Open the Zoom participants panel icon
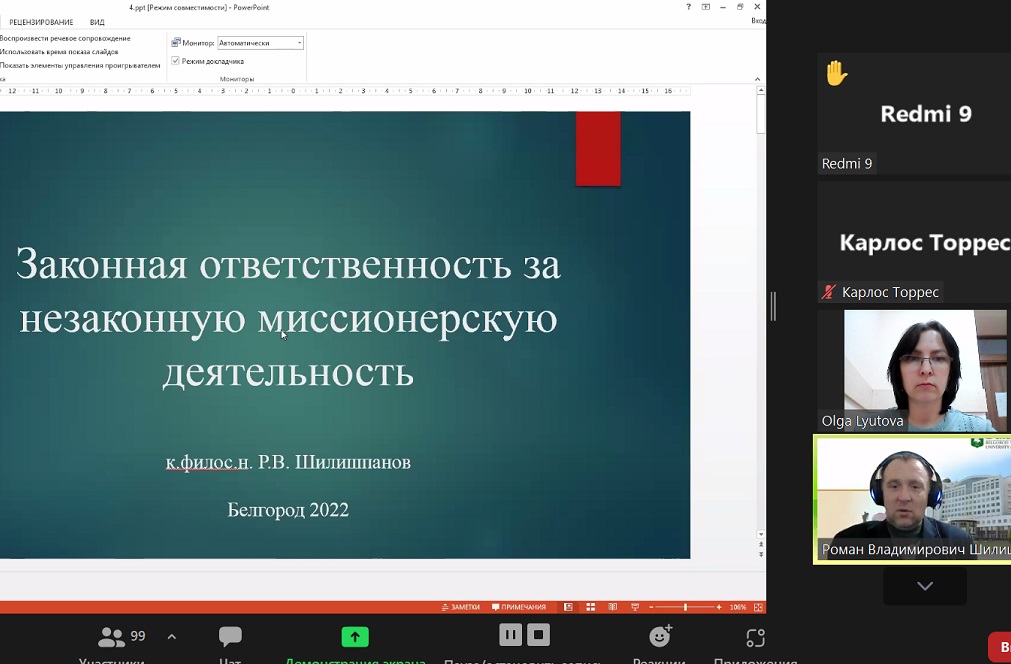The image size is (1011, 664). click(x=112, y=637)
